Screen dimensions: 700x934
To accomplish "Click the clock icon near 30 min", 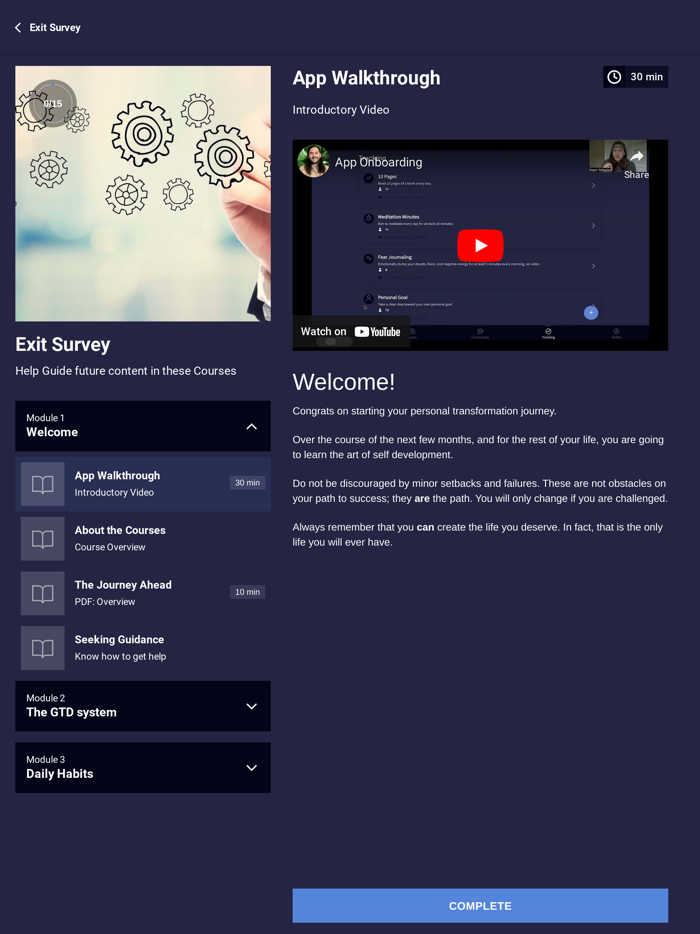I will coord(614,77).
